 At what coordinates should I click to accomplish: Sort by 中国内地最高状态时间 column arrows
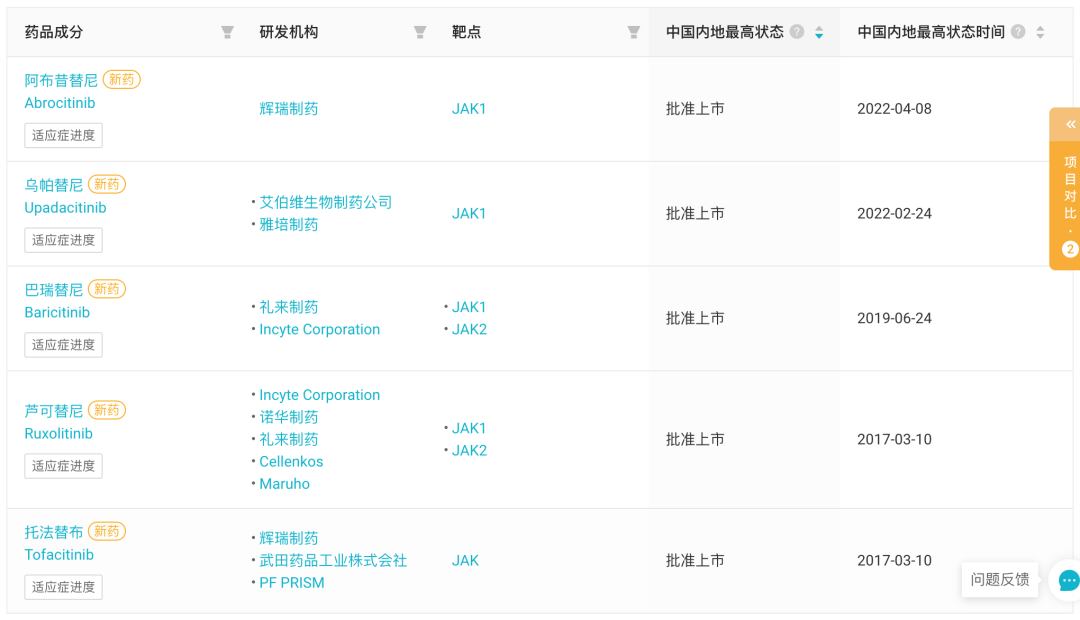click(1040, 32)
